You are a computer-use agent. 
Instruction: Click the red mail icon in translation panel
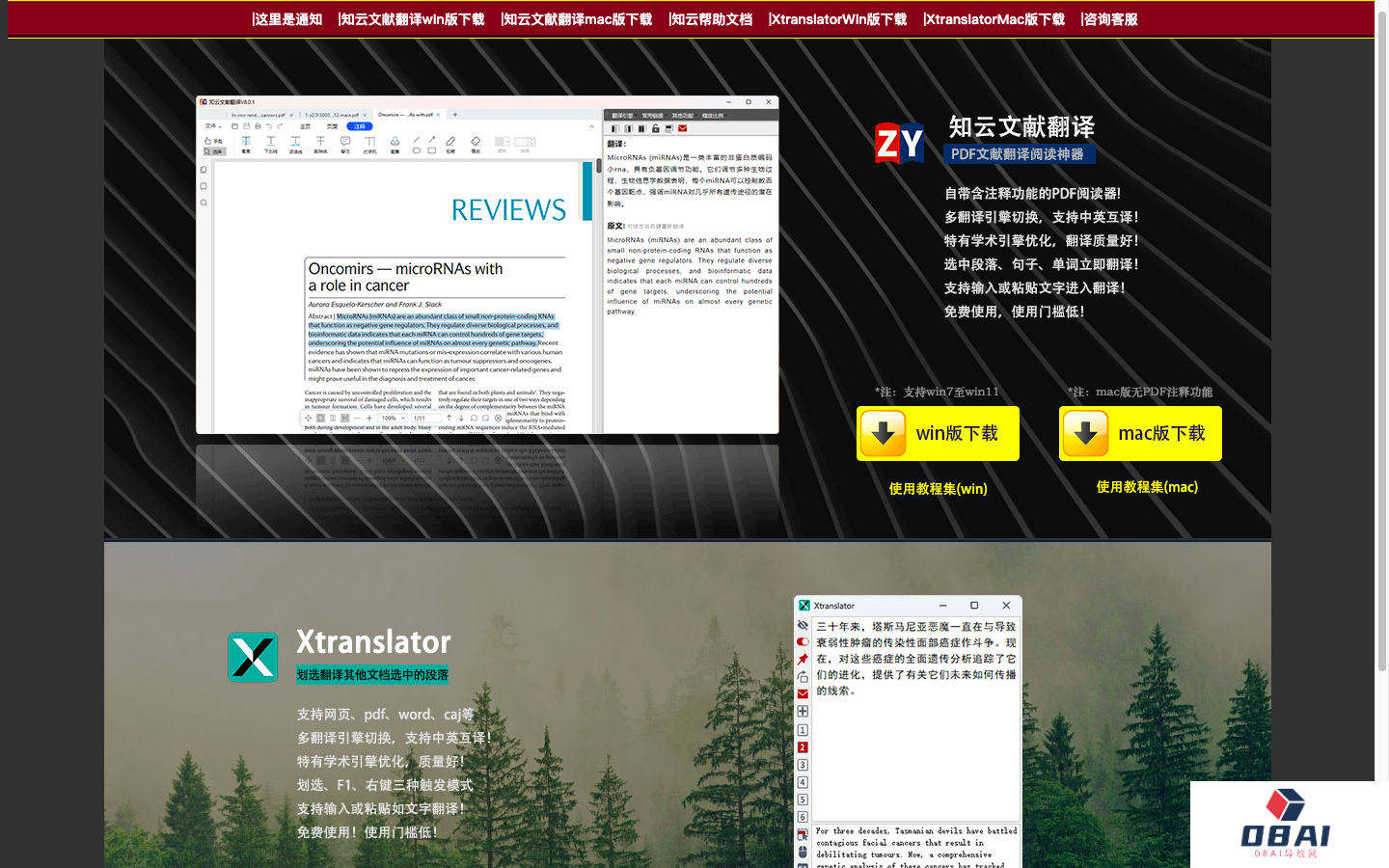pos(682,128)
